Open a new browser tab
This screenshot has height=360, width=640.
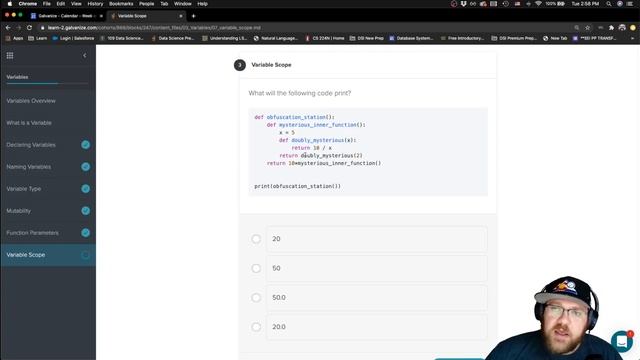tap(193, 16)
